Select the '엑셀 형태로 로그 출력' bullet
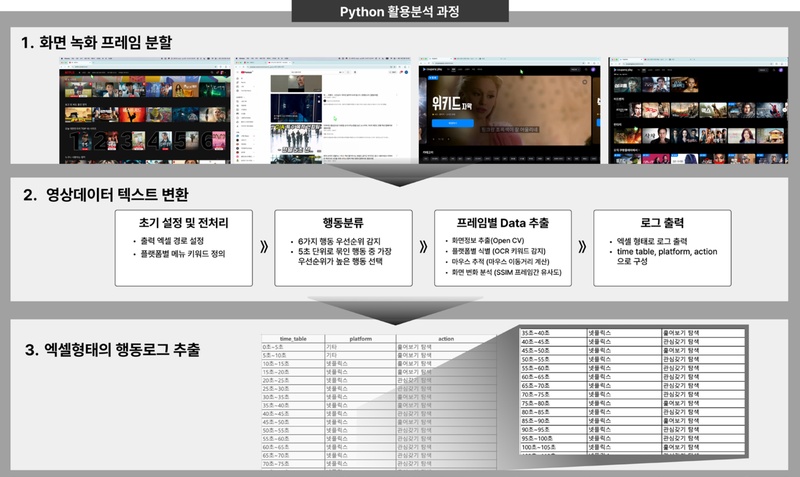This screenshot has width=800, height=477. [652, 241]
